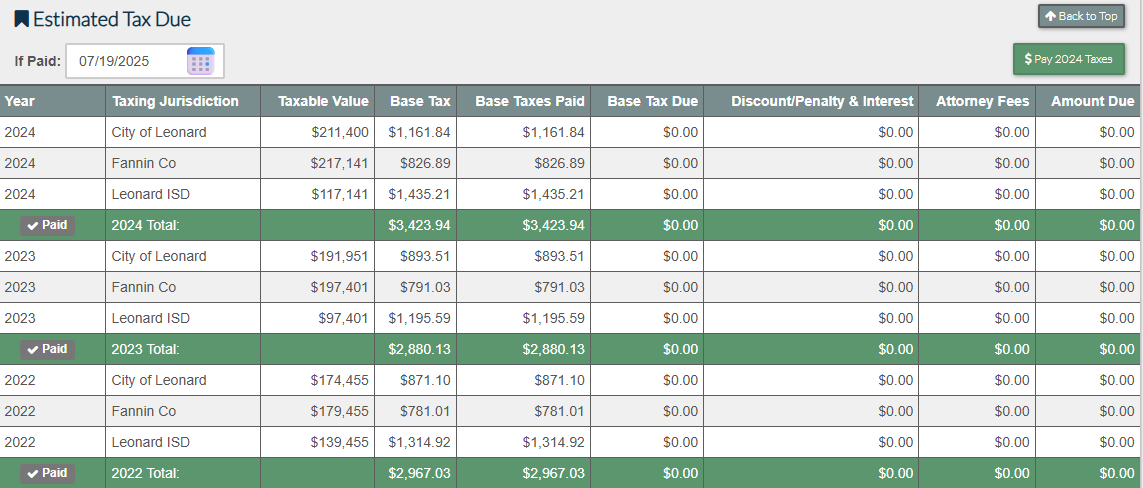Select the 2023 Fannin Co jurisdiction cell

[144, 287]
